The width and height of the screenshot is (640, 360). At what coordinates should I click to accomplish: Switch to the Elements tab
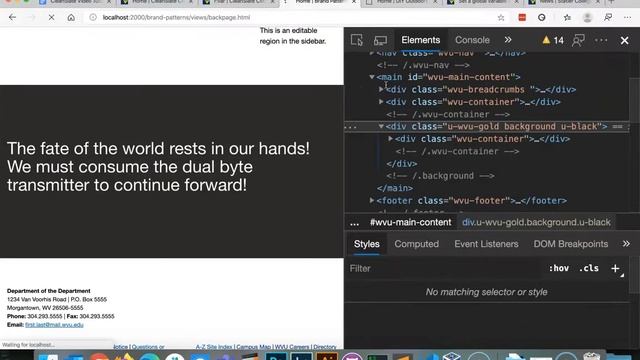coord(420,40)
